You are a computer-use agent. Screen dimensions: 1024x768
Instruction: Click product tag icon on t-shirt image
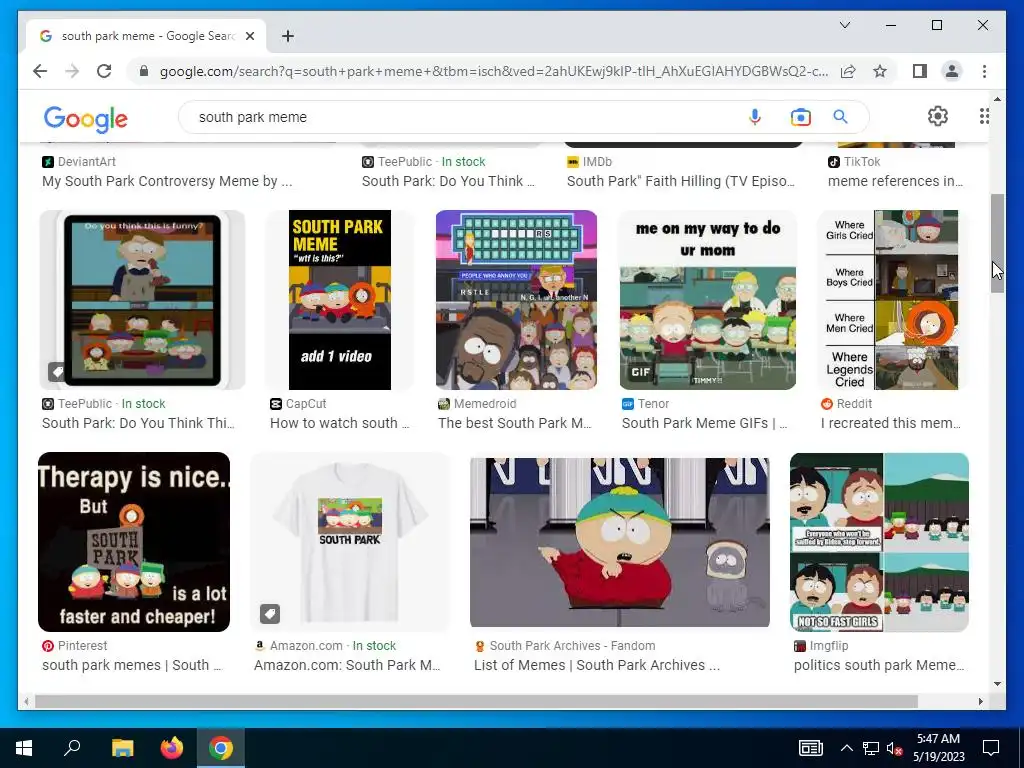[x=270, y=614]
